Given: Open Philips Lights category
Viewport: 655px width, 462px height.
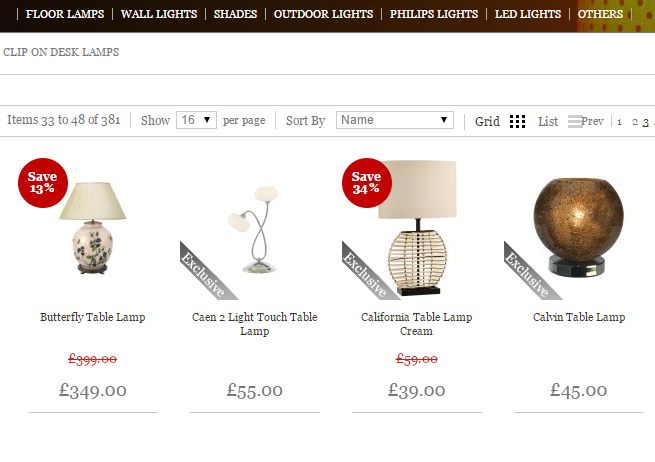Looking at the screenshot, I should point(434,14).
